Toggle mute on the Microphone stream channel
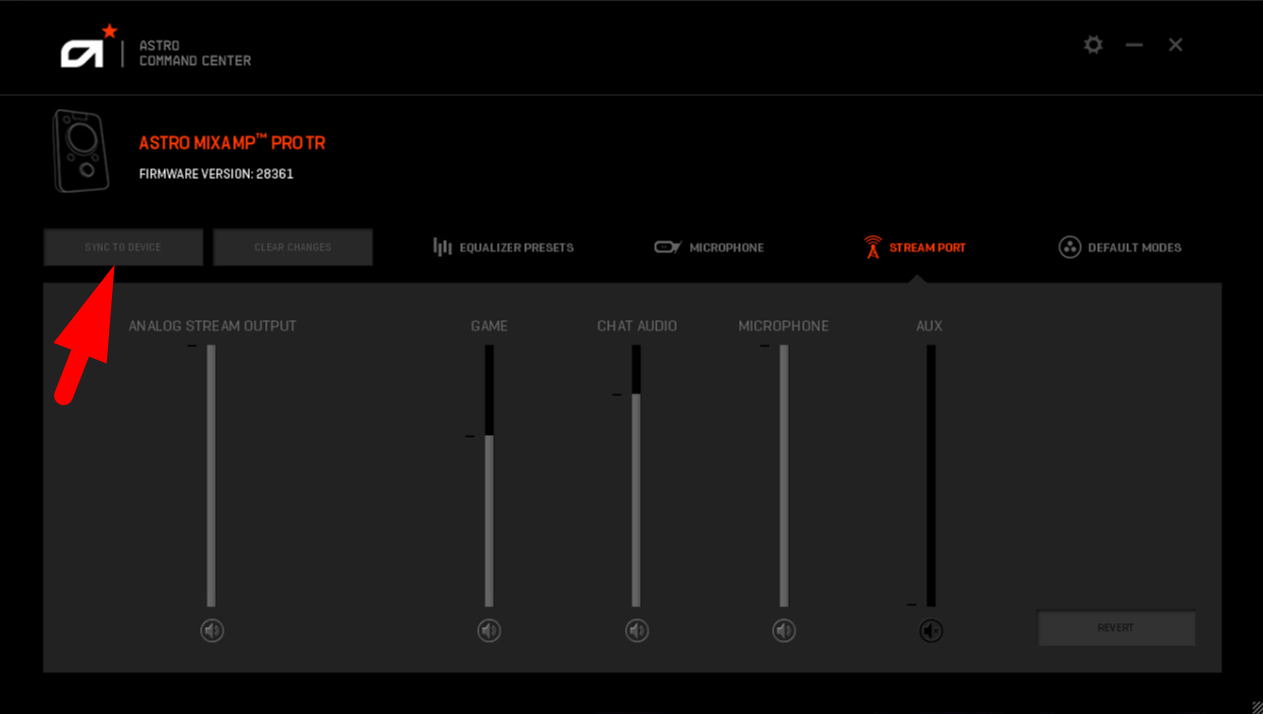The width and height of the screenshot is (1263, 714). [784, 631]
